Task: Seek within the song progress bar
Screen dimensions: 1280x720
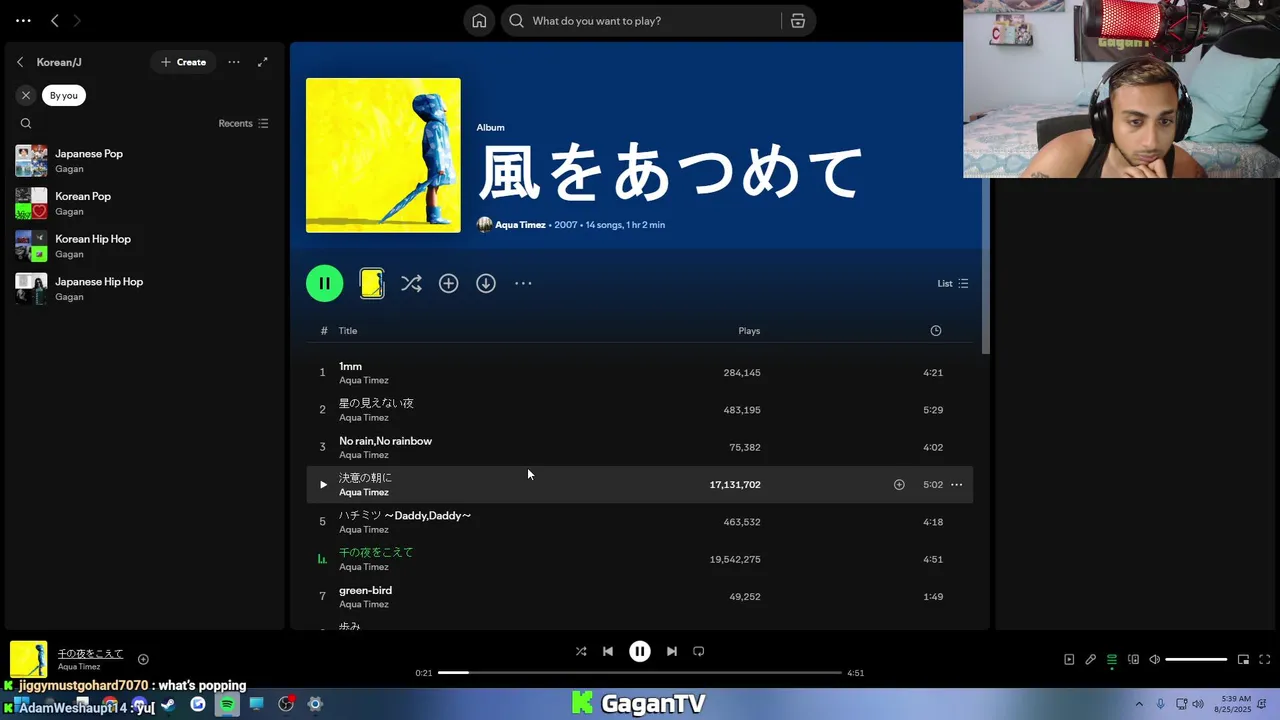Action: coord(640,673)
